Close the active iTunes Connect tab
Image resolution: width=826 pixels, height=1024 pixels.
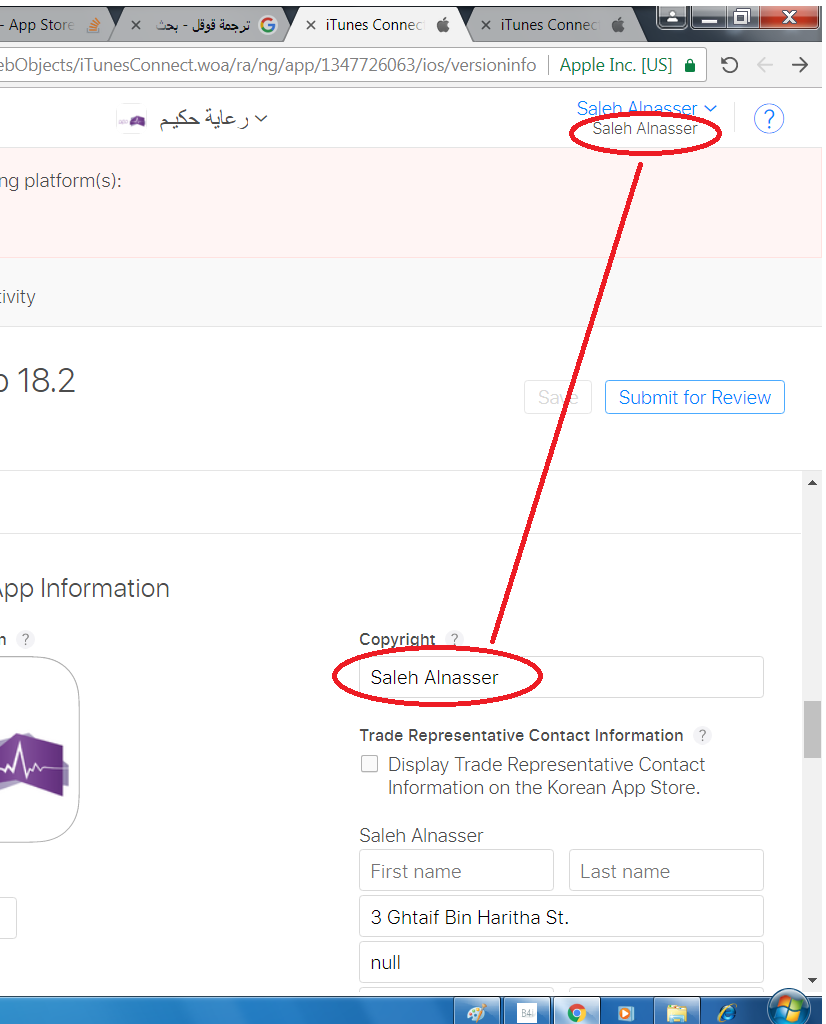311,25
